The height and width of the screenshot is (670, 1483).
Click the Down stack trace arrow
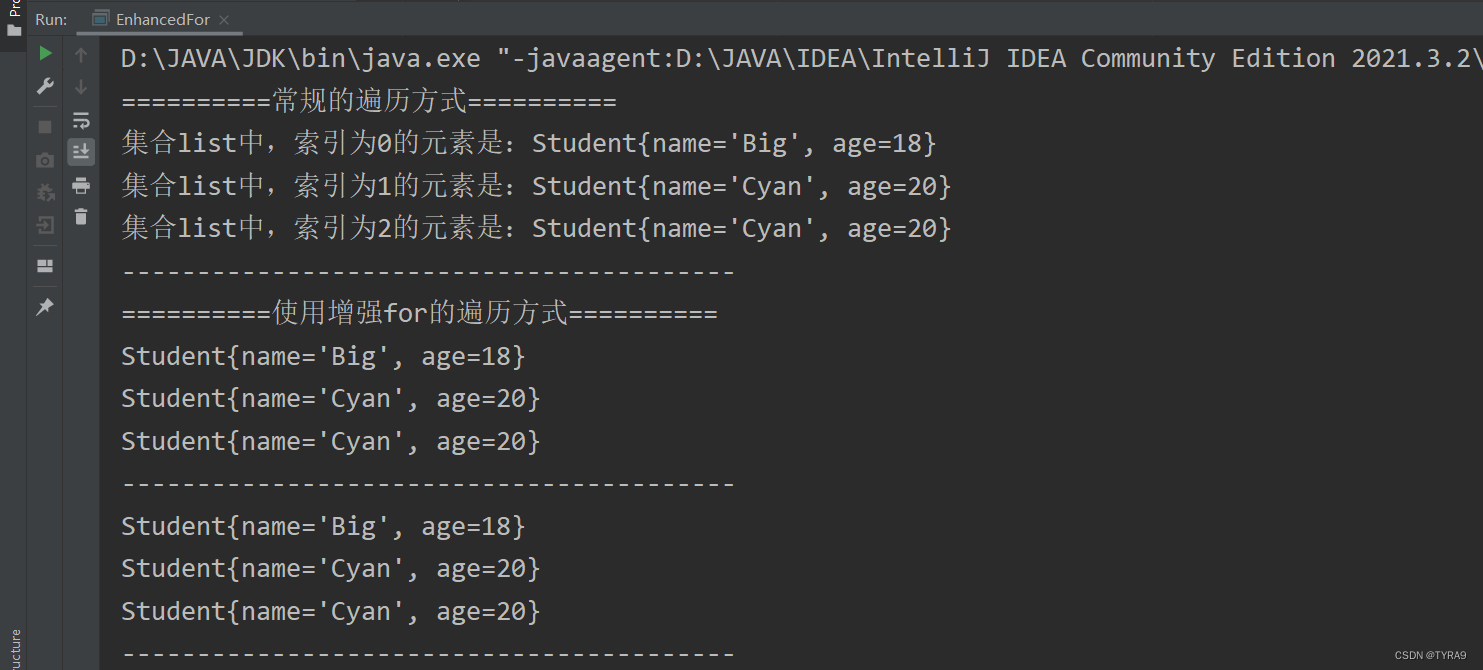(x=81, y=87)
